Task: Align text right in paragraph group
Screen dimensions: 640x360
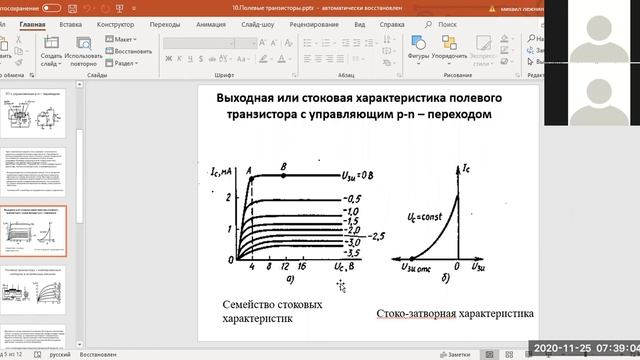Action: [x=329, y=59]
